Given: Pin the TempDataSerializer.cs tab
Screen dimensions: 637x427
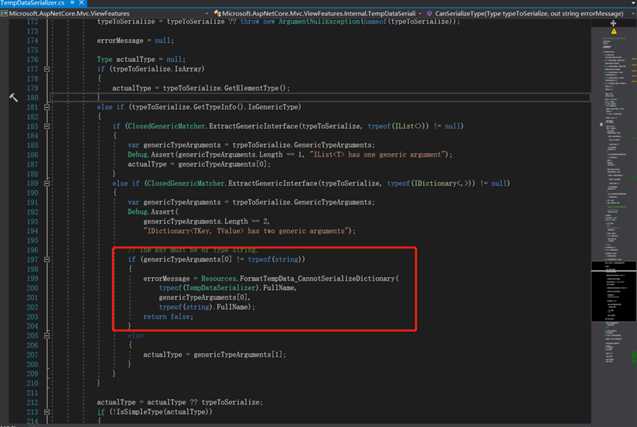Looking at the screenshot, I should tap(72, 3).
